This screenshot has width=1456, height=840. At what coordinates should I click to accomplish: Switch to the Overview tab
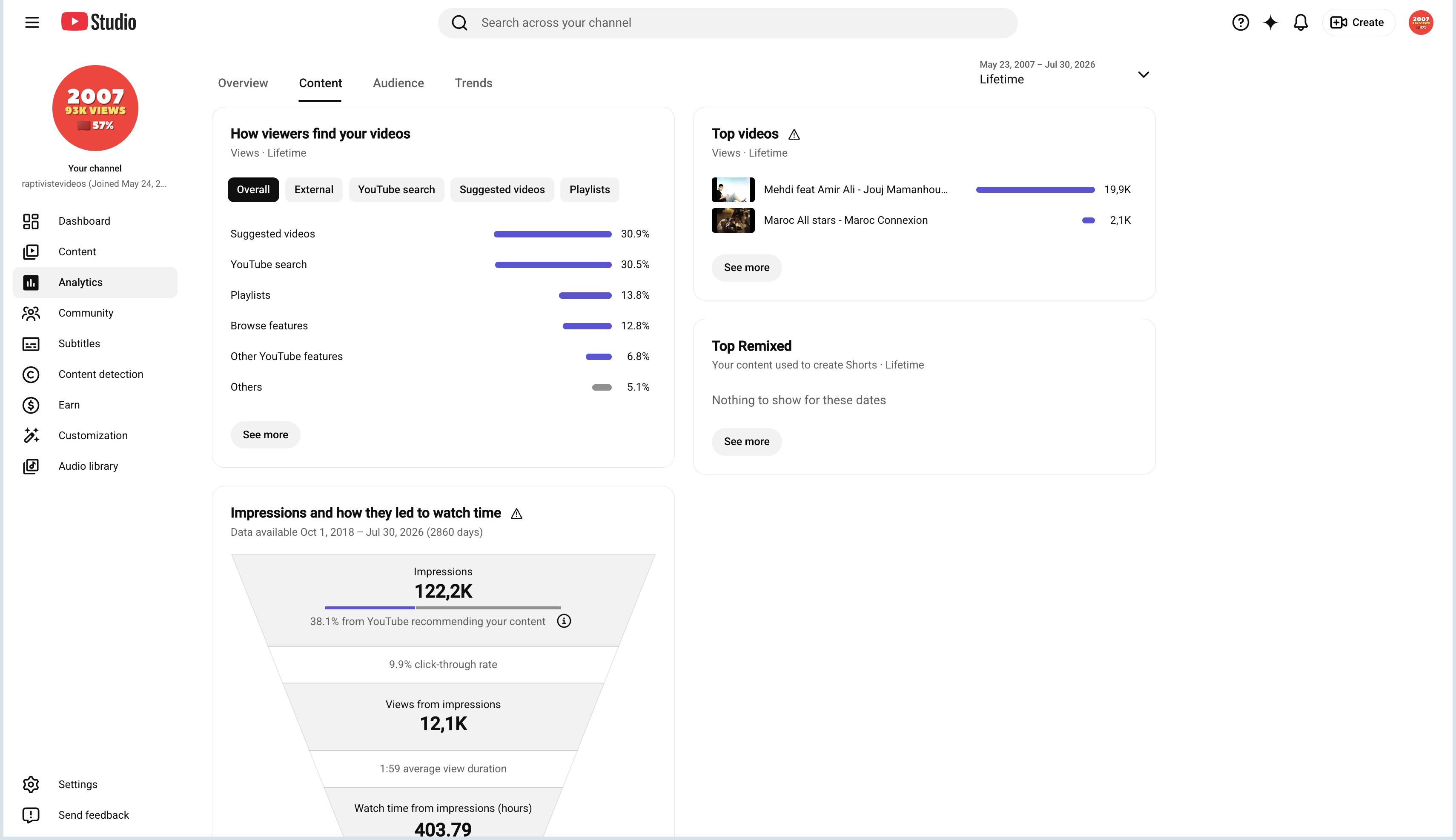click(243, 83)
